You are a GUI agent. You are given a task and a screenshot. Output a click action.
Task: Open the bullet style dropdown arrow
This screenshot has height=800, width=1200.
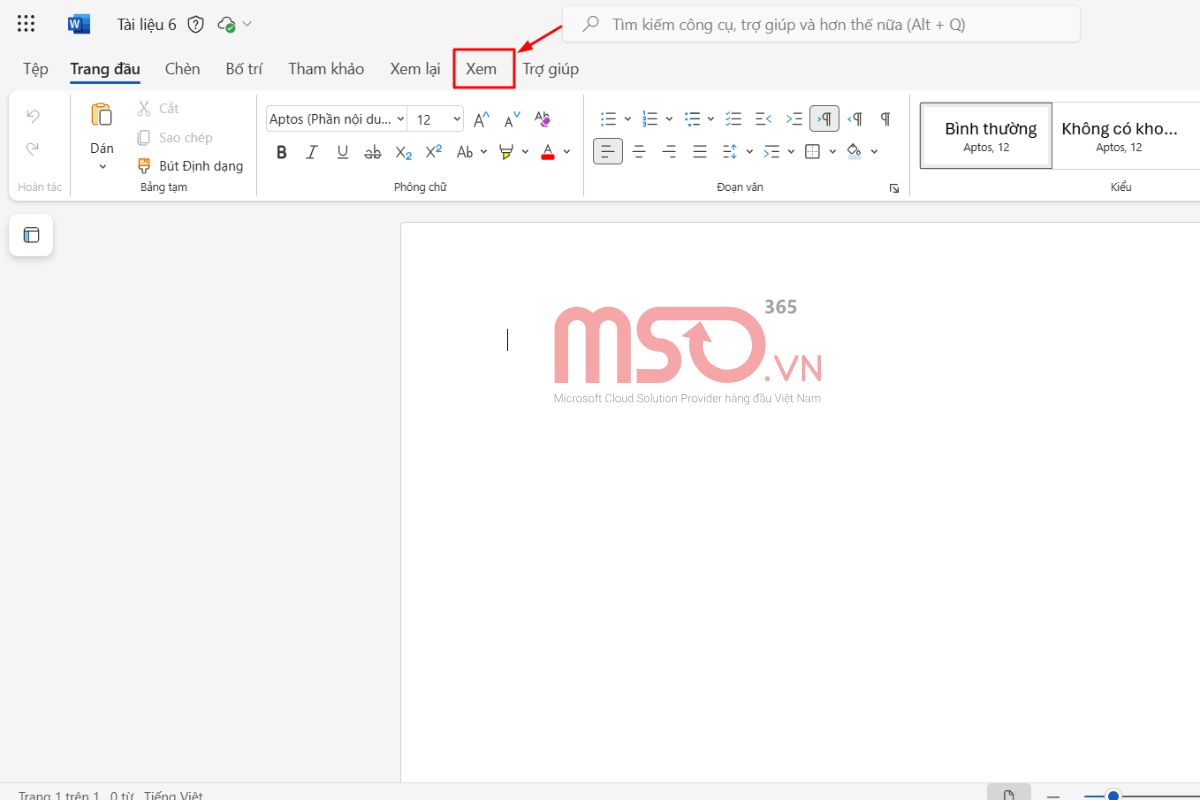[x=627, y=119]
